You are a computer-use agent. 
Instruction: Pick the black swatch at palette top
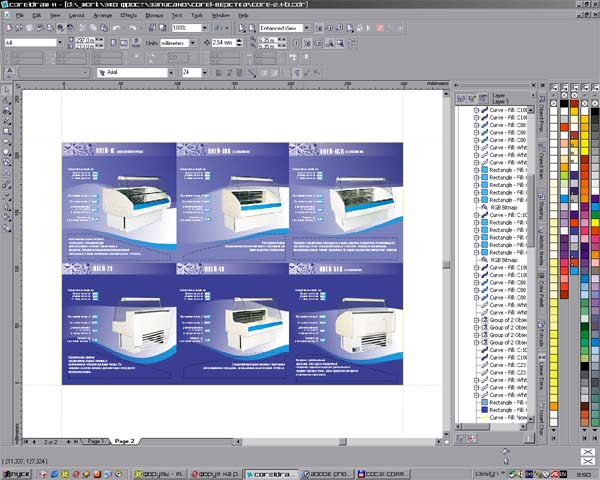click(564, 103)
